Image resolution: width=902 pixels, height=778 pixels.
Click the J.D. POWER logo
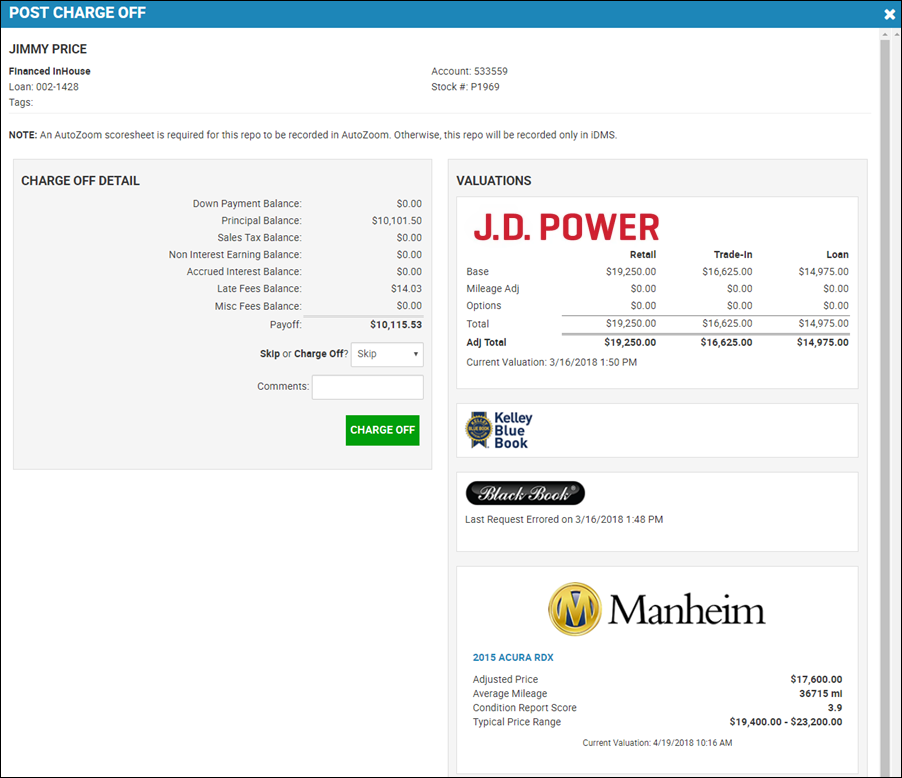[x=566, y=227]
